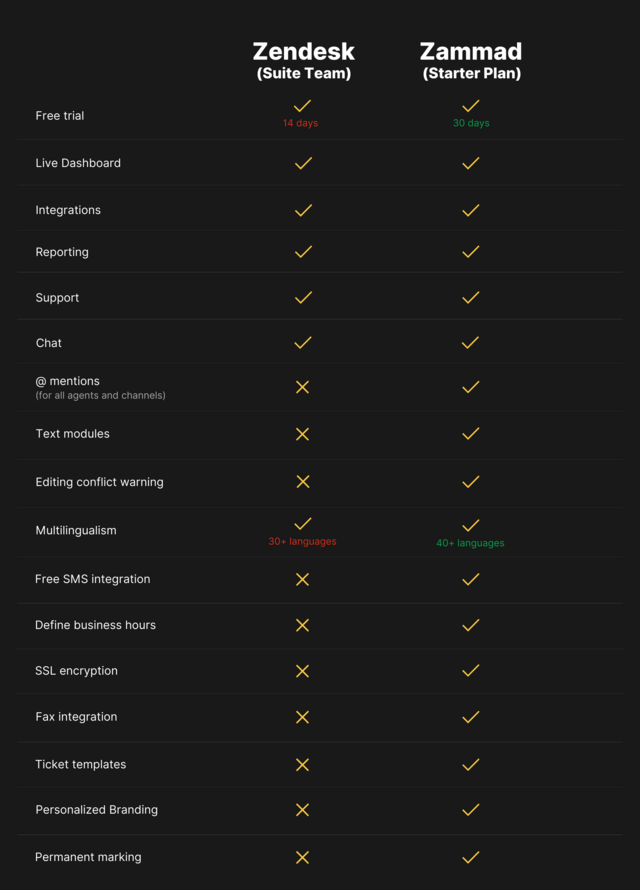
Task: Click the red '14 days' trial text
Action: coord(300,123)
